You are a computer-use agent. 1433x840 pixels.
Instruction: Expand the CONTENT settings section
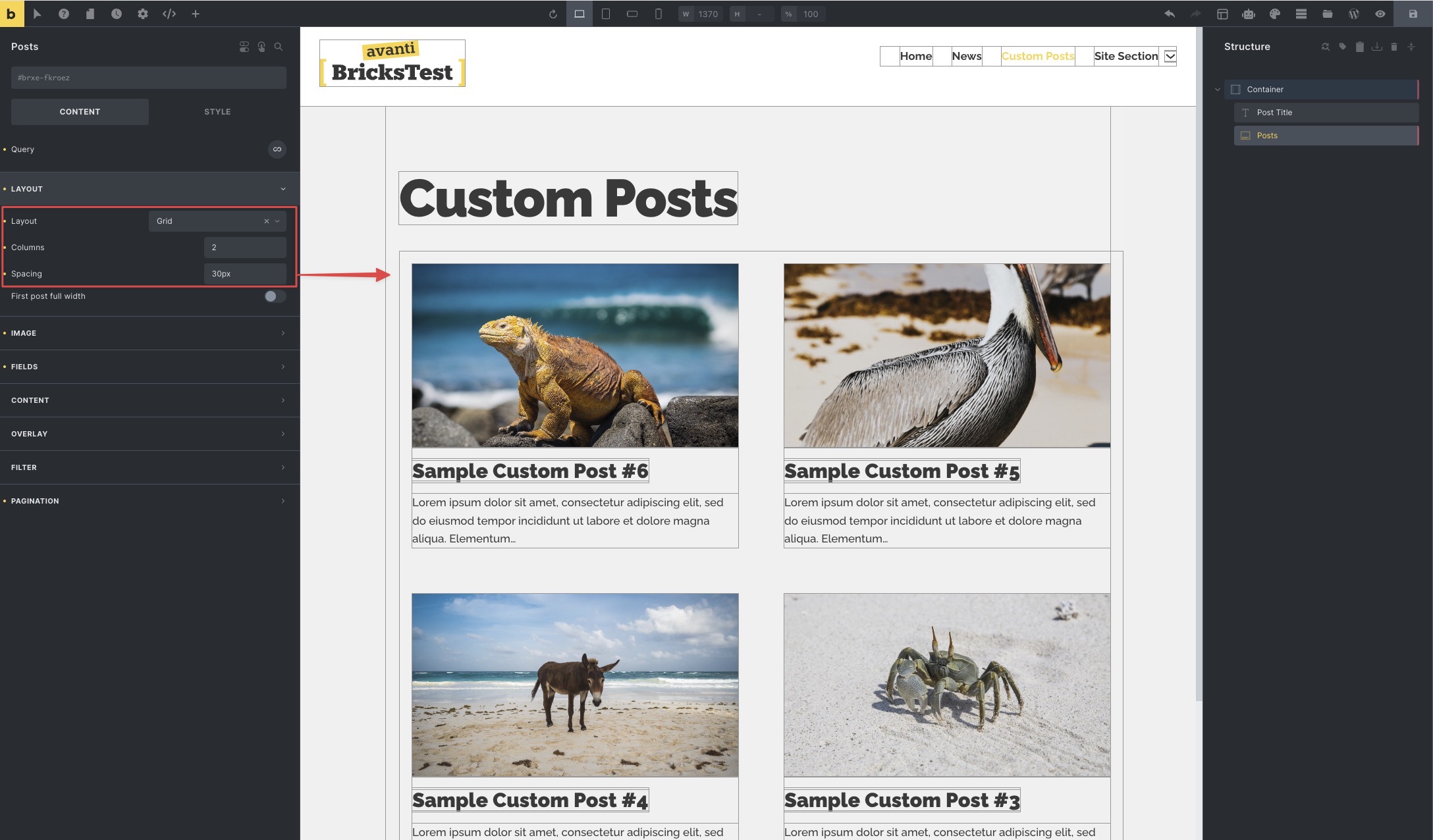pyautogui.click(x=149, y=400)
